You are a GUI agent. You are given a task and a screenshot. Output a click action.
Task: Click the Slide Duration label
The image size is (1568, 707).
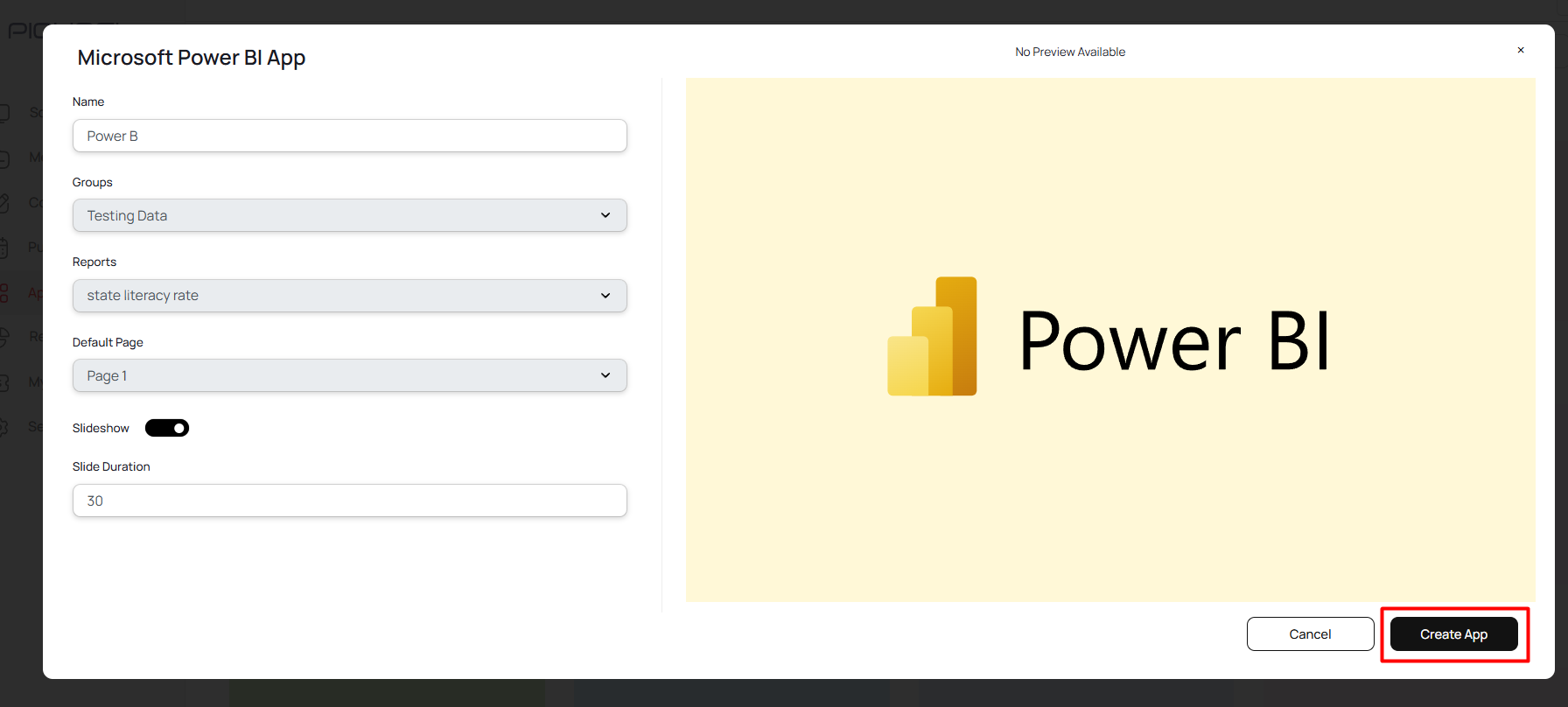(111, 466)
